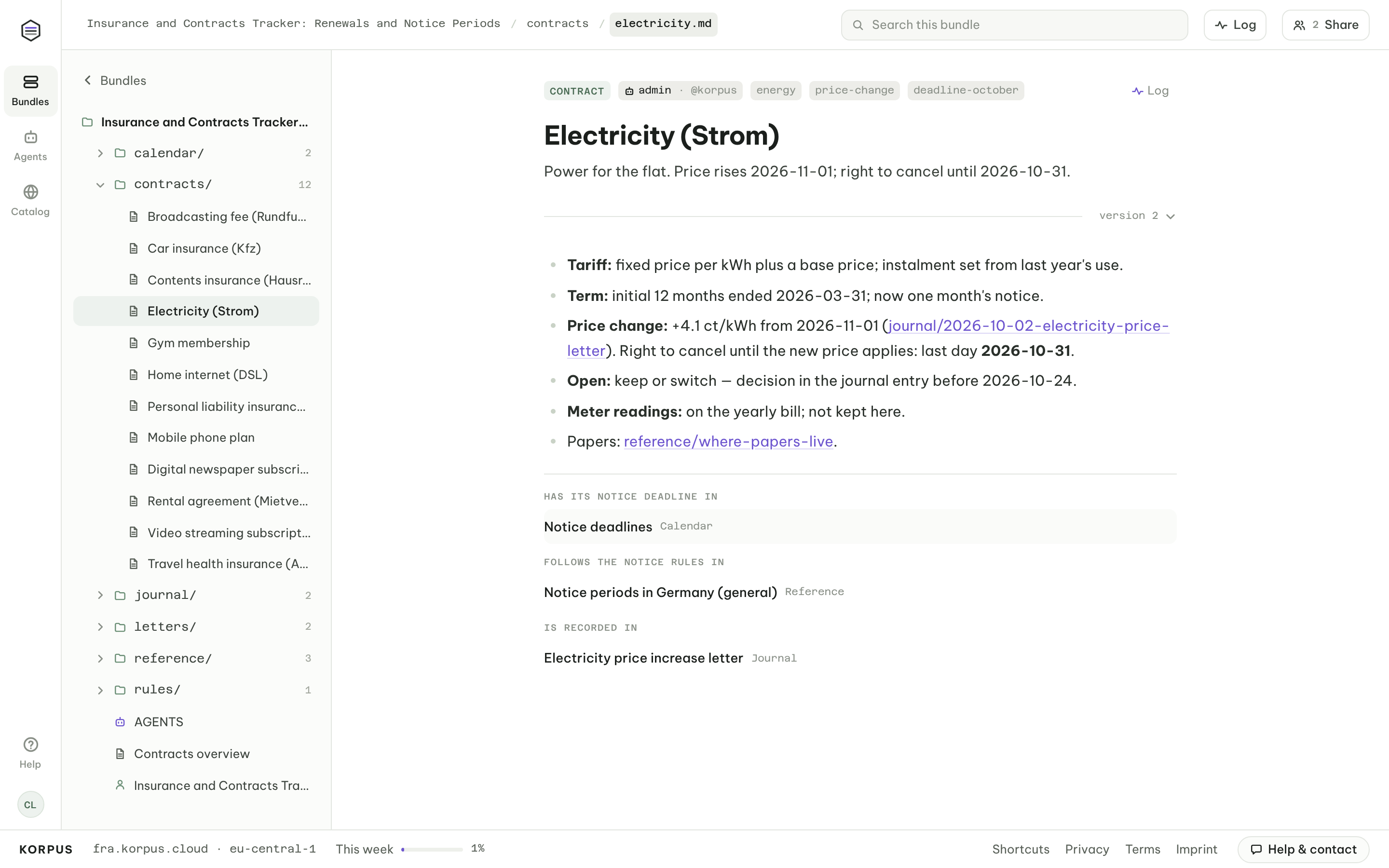The width and height of the screenshot is (1389, 868).
Task: Click the Korpus hexagon logo icon
Action: 30,30
